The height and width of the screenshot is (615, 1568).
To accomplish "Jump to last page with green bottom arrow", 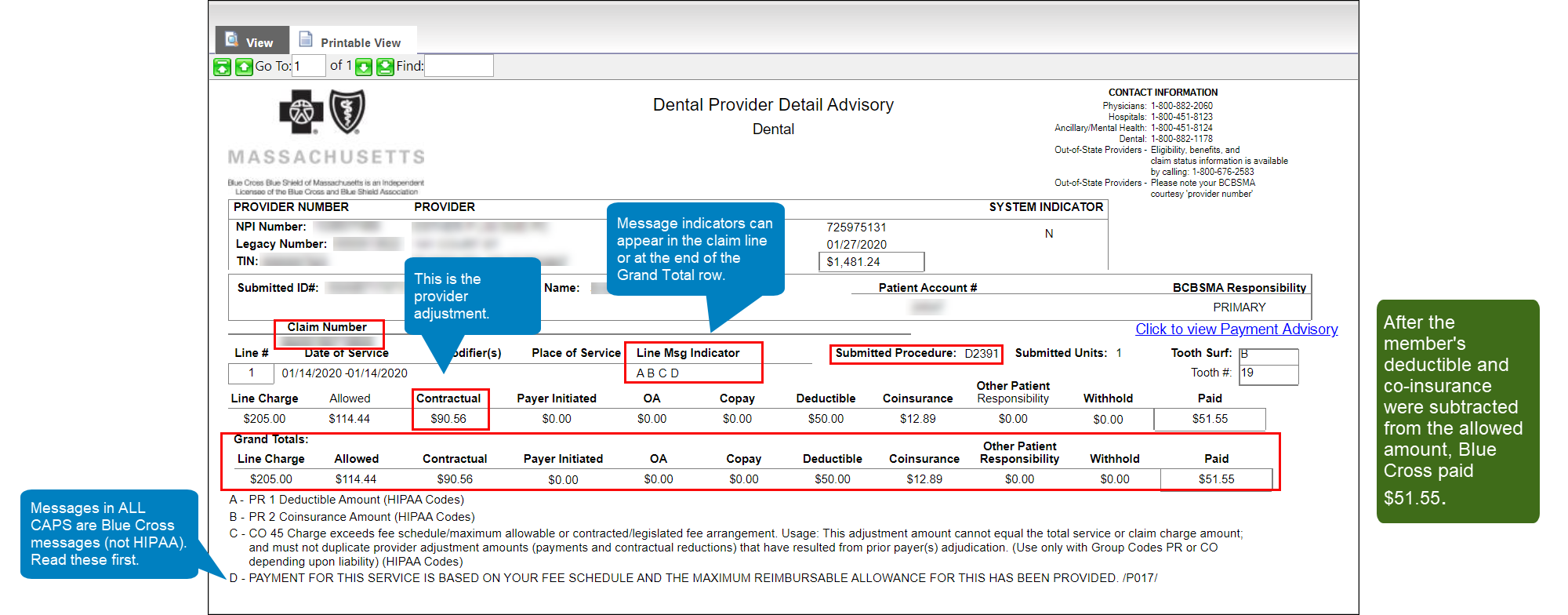I will coord(385,67).
